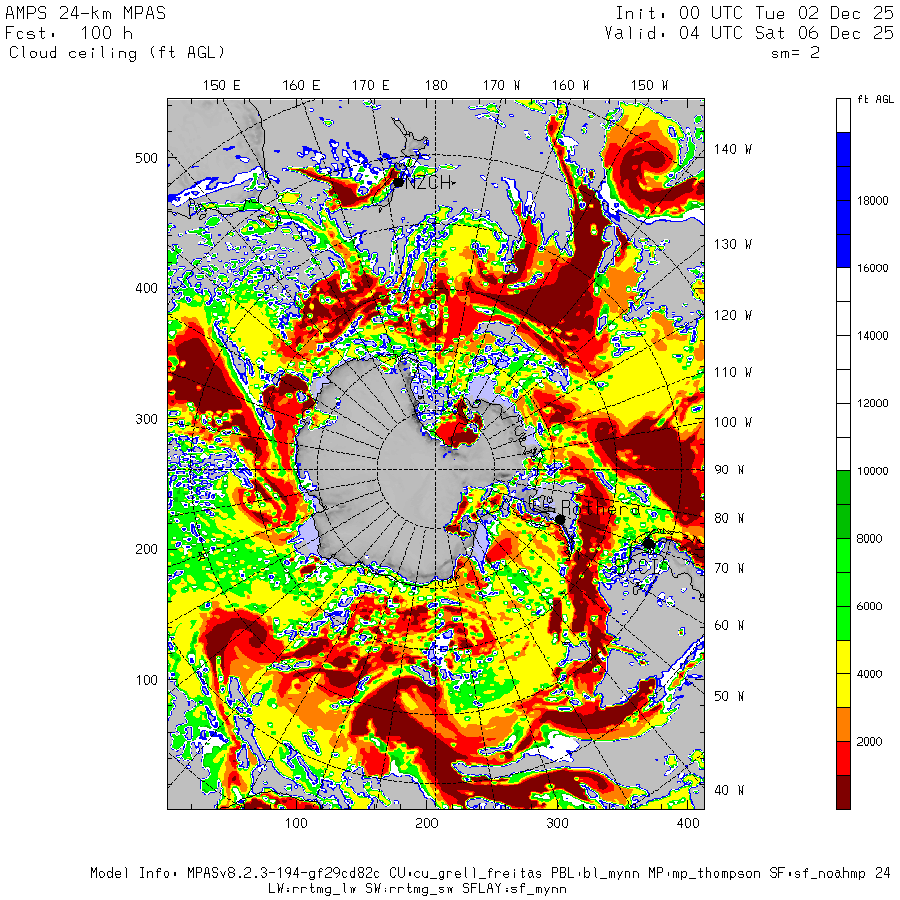This screenshot has height=900, width=900.
Task: Click the 'AMPS 24-km MPAS' title
Action: pyautogui.click(x=86, y=13)
